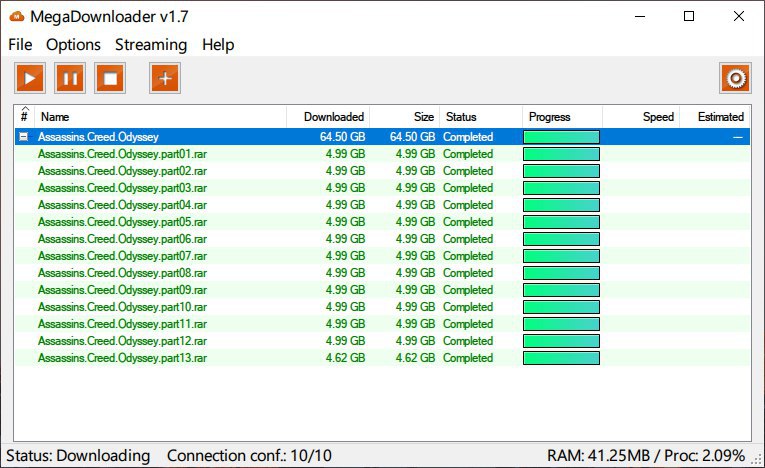765x468 pixels.
Task: Pause downloads with the pause button
Action: pyautogui.click(x=70, y=78)
